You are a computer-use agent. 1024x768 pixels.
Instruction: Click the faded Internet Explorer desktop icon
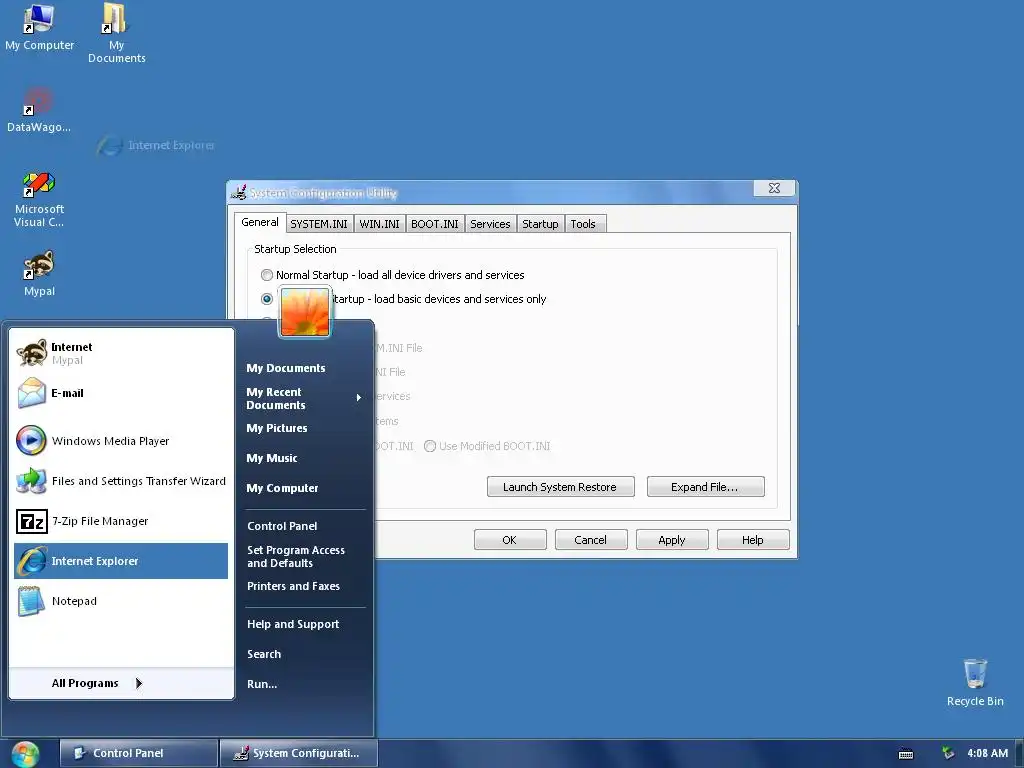155,145
